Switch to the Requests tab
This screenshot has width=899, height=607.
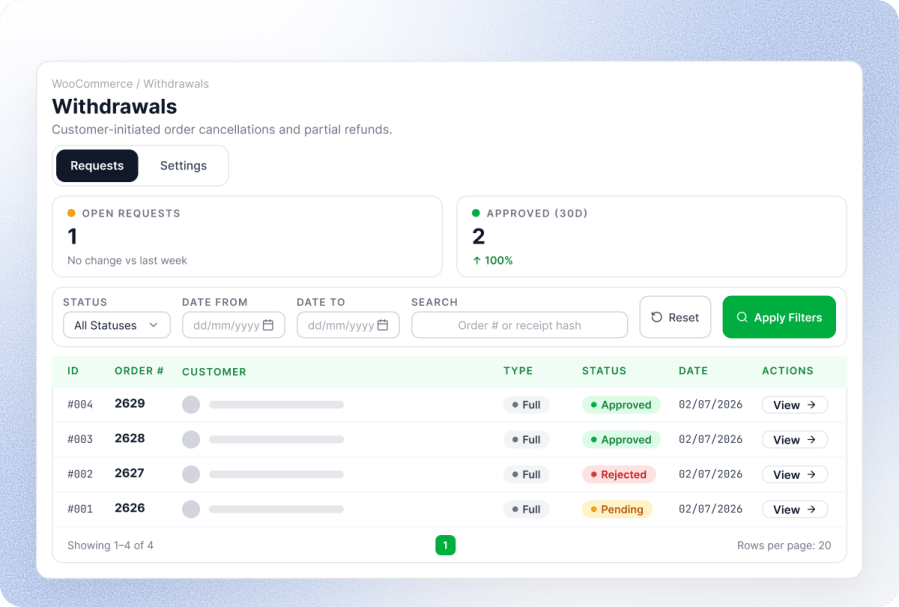(97, 166)
